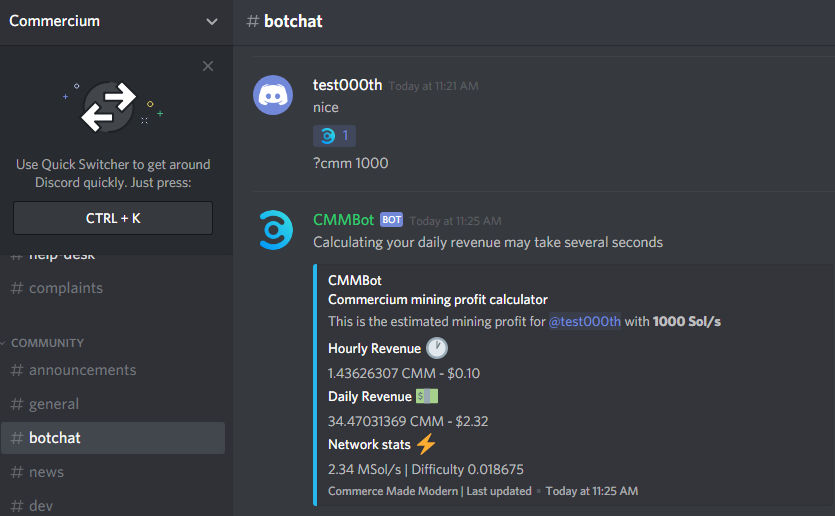Click the Quick Switcher arrows illustration
835x516 pixels.
click(x=109, y=107)
